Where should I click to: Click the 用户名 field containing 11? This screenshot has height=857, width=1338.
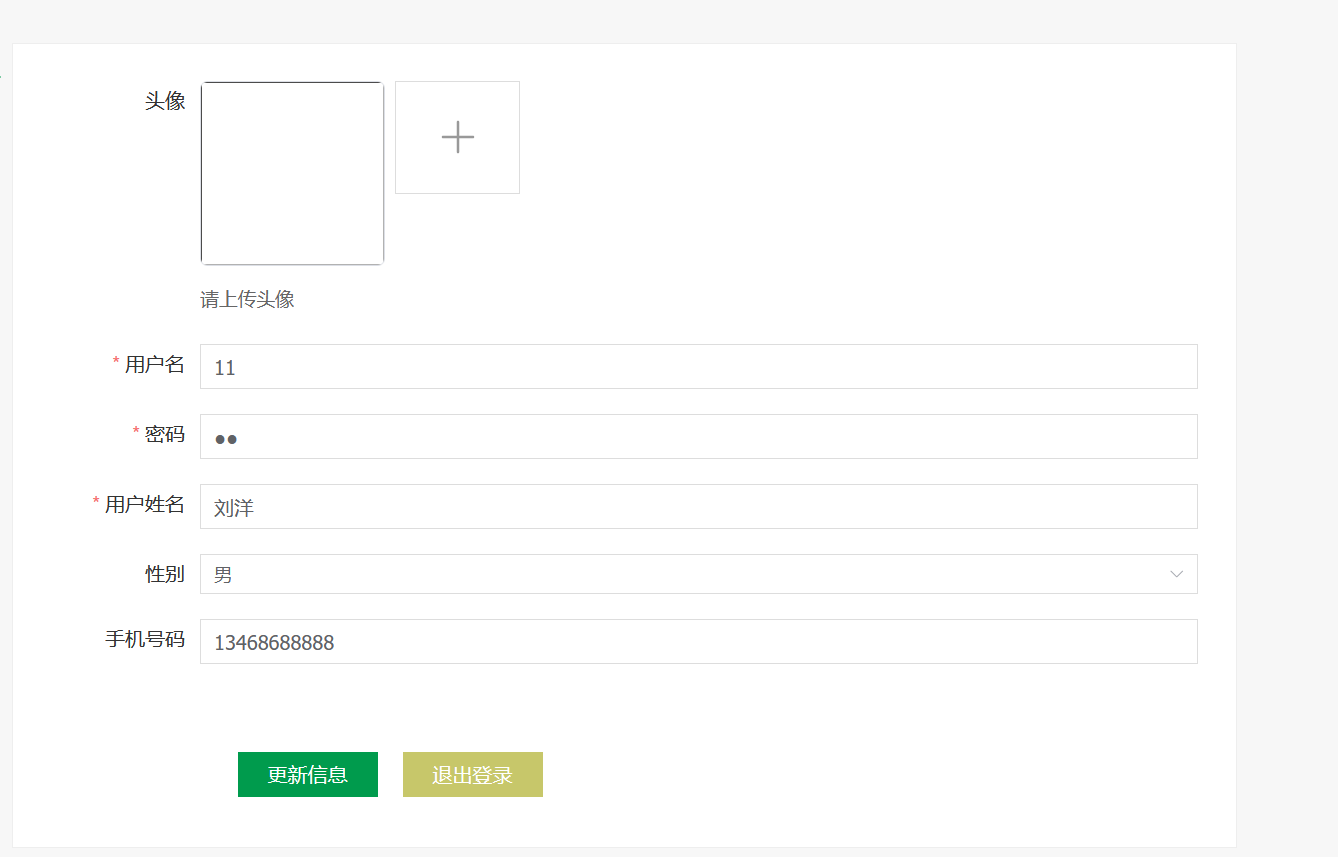[698, 367]
